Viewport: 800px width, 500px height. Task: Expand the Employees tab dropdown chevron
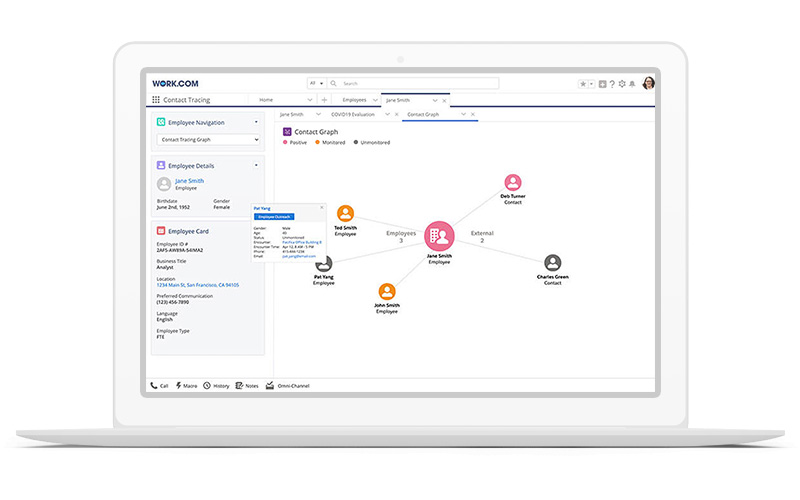pos(375,100)
